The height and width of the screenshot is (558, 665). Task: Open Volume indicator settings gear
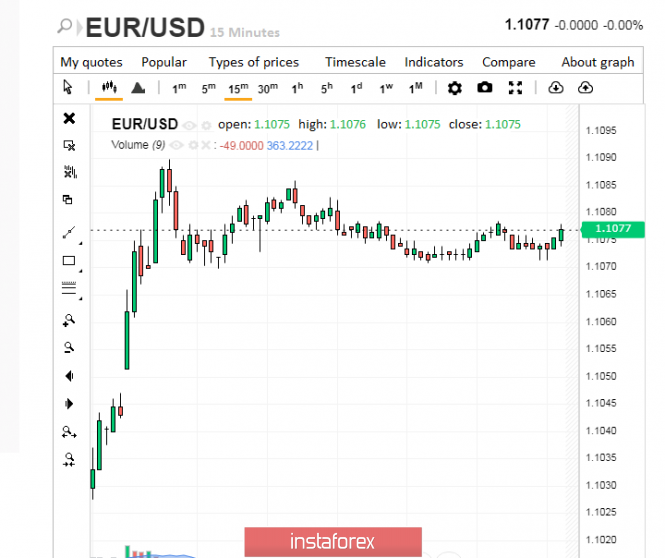point(193,145)
